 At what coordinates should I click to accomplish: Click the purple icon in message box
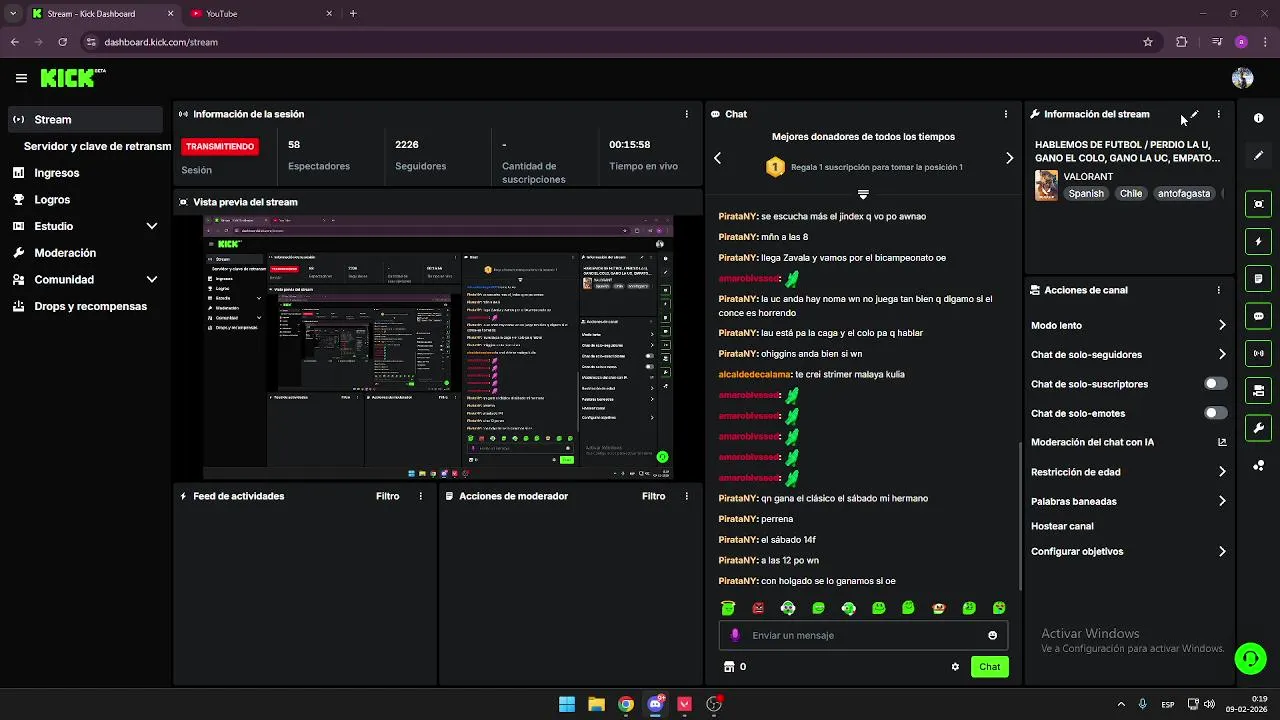(x=735, y=635)
